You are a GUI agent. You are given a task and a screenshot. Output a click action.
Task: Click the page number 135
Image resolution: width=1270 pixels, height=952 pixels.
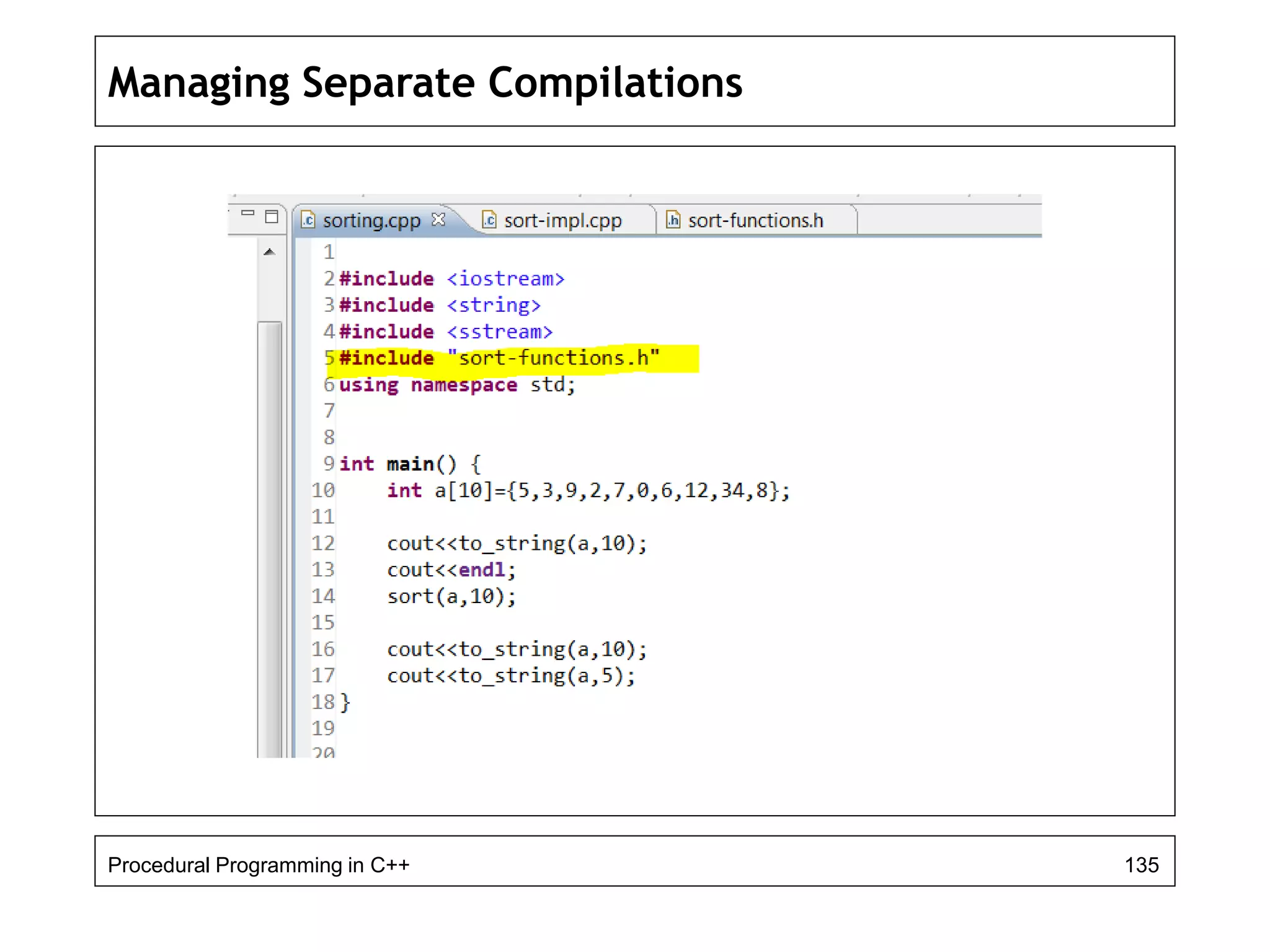coord(1141,865)
